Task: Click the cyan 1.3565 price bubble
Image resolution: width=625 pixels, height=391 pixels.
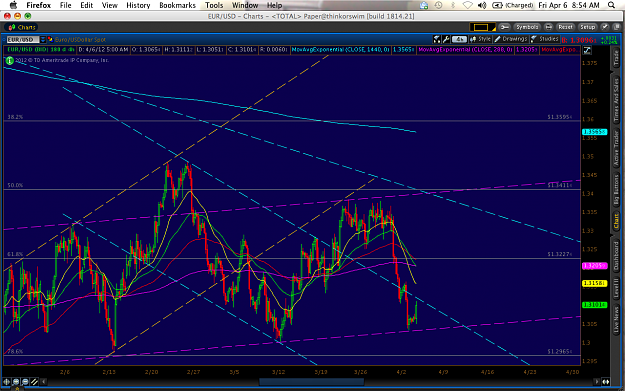Action: coord(594,132)
